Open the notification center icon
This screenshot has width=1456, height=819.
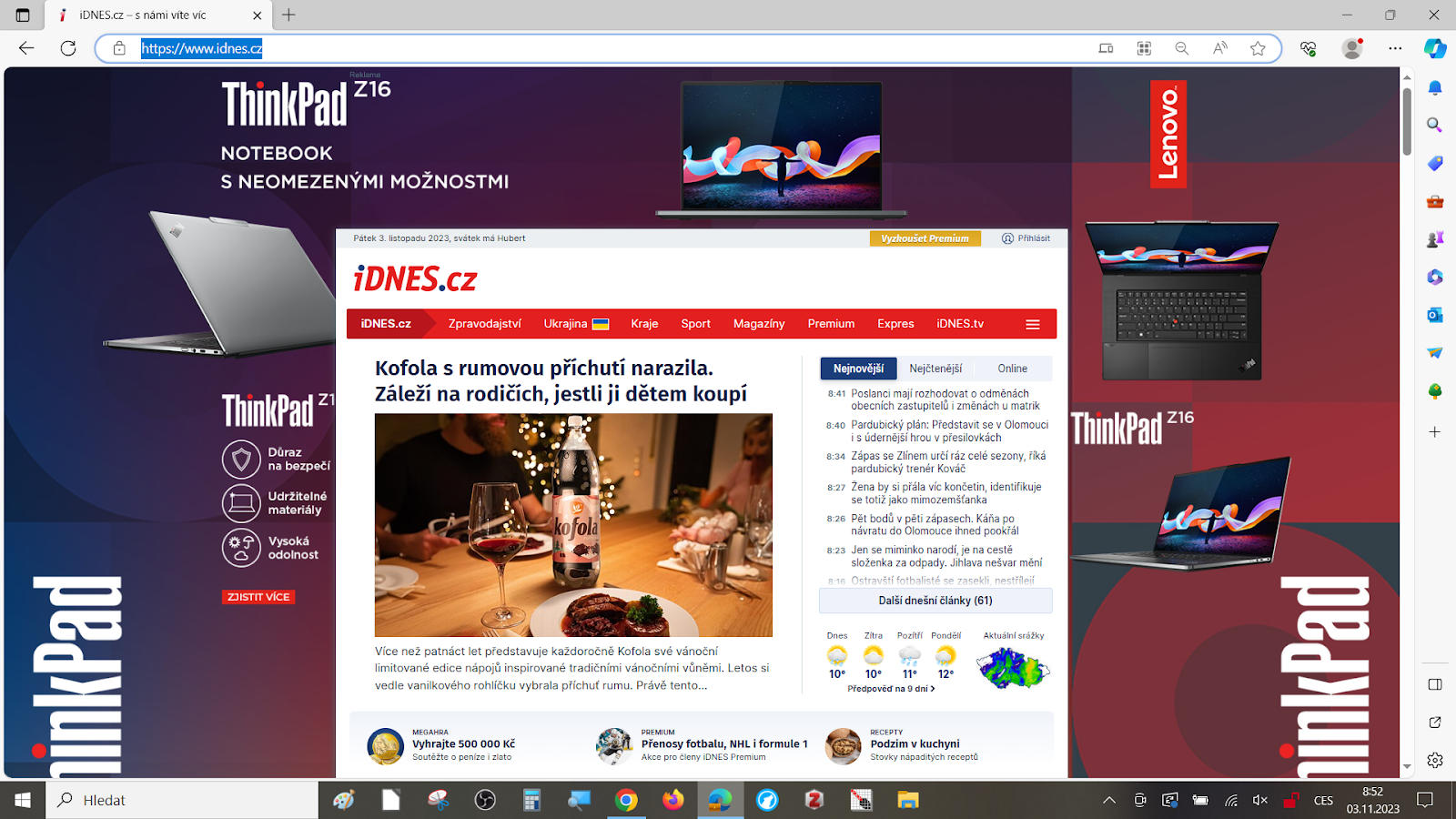coord(1425,800)
